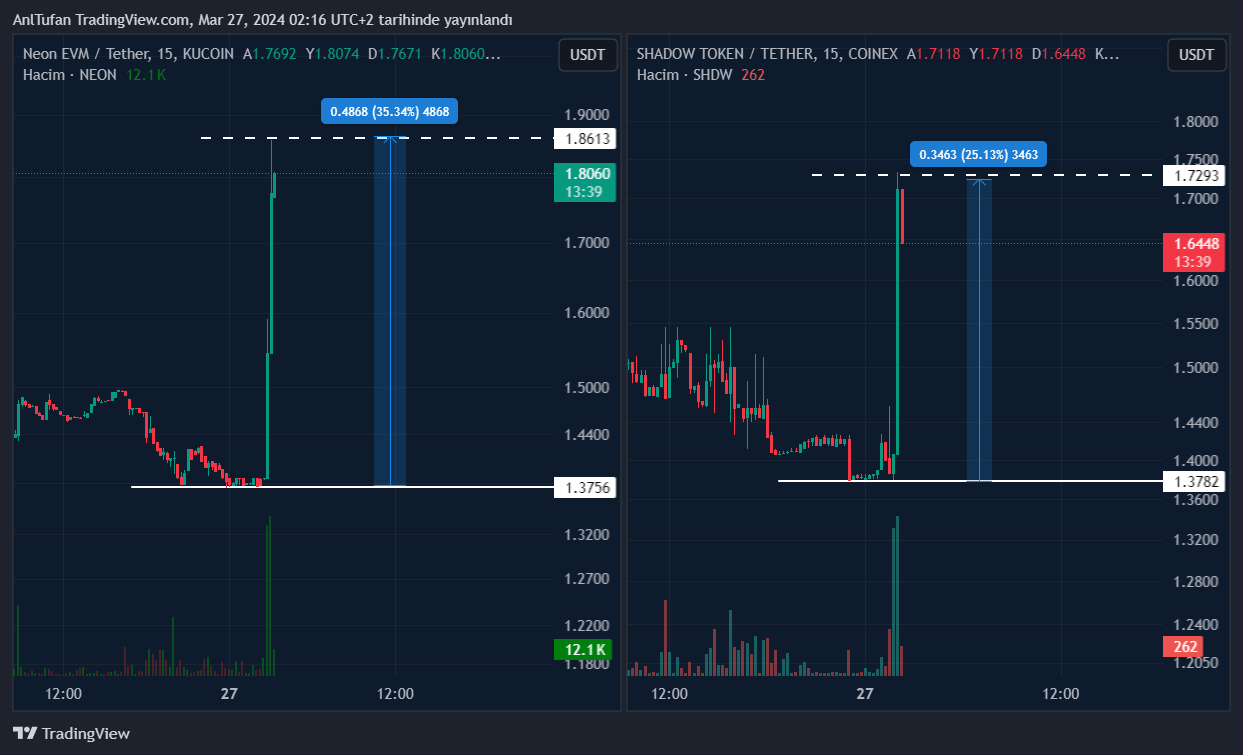
Task: Click the red 262 volume tag
Action: click(1186, 647)
